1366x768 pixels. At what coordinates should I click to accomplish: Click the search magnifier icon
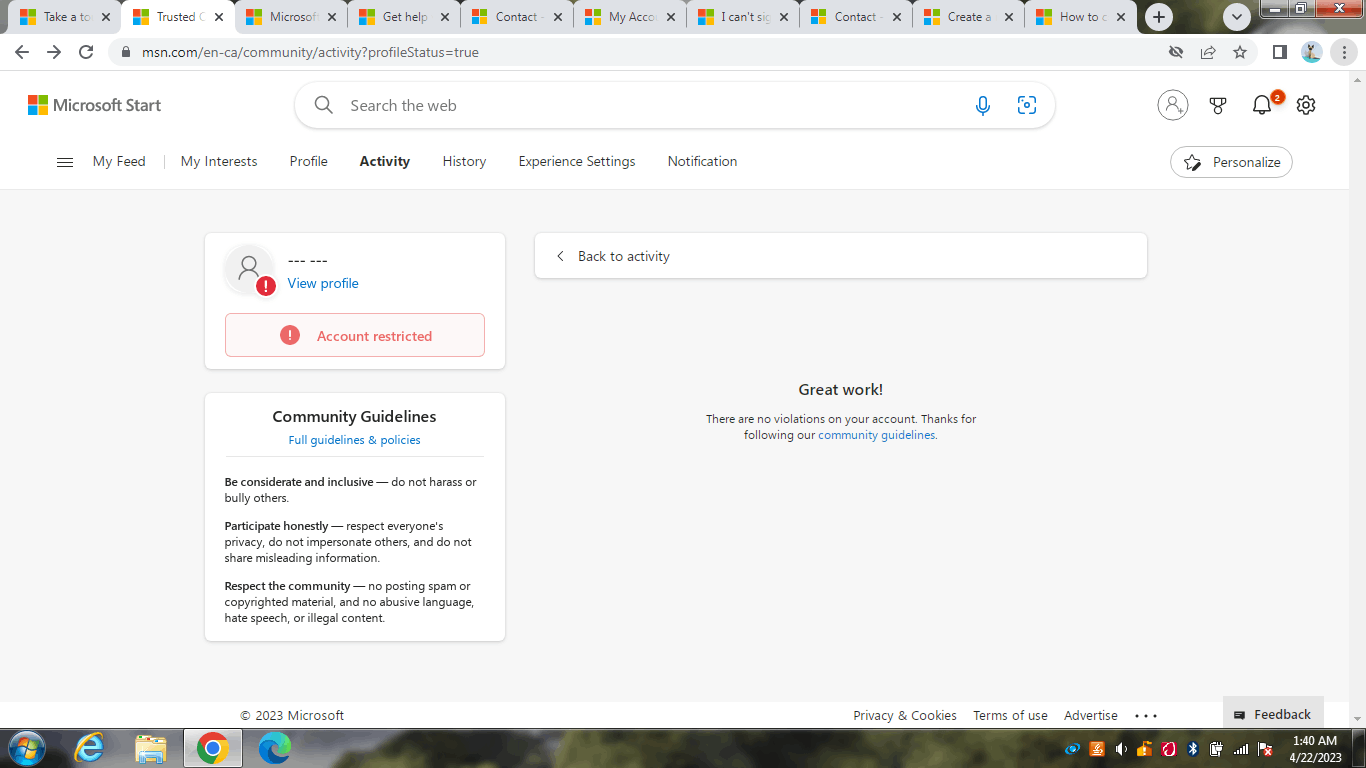coord(323,105)
